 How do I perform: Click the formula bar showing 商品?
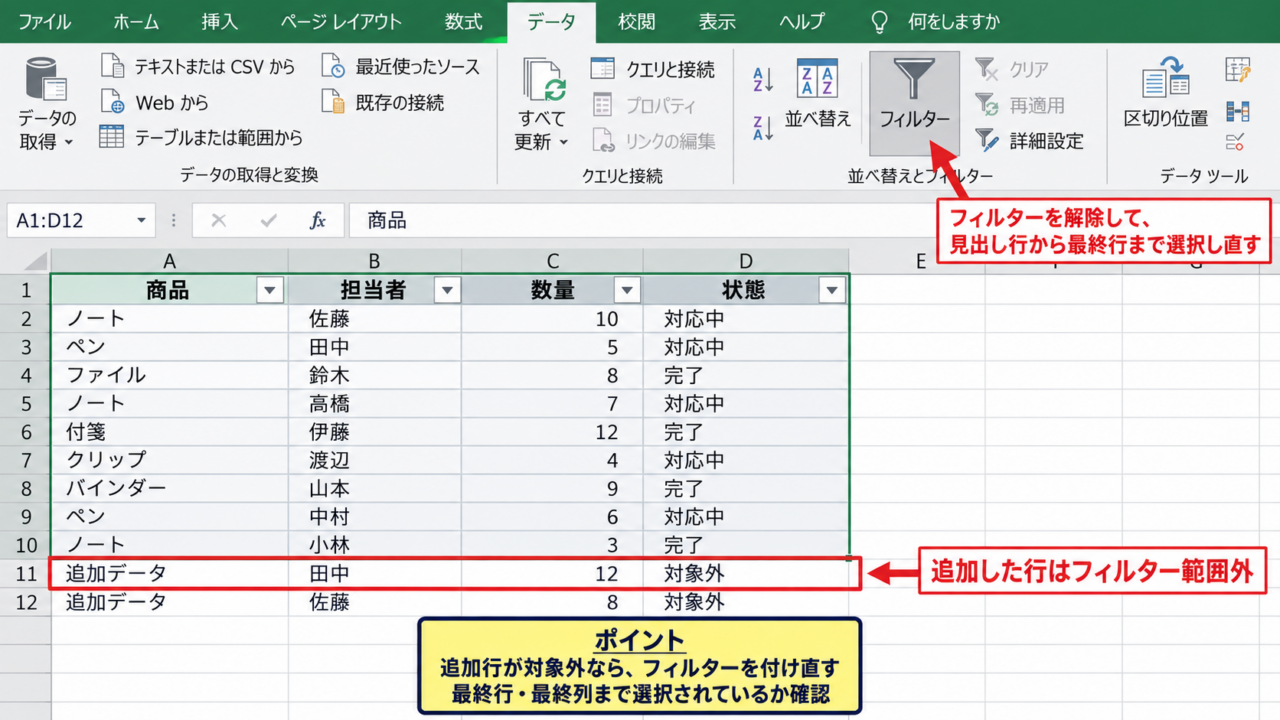click(640, 221)
